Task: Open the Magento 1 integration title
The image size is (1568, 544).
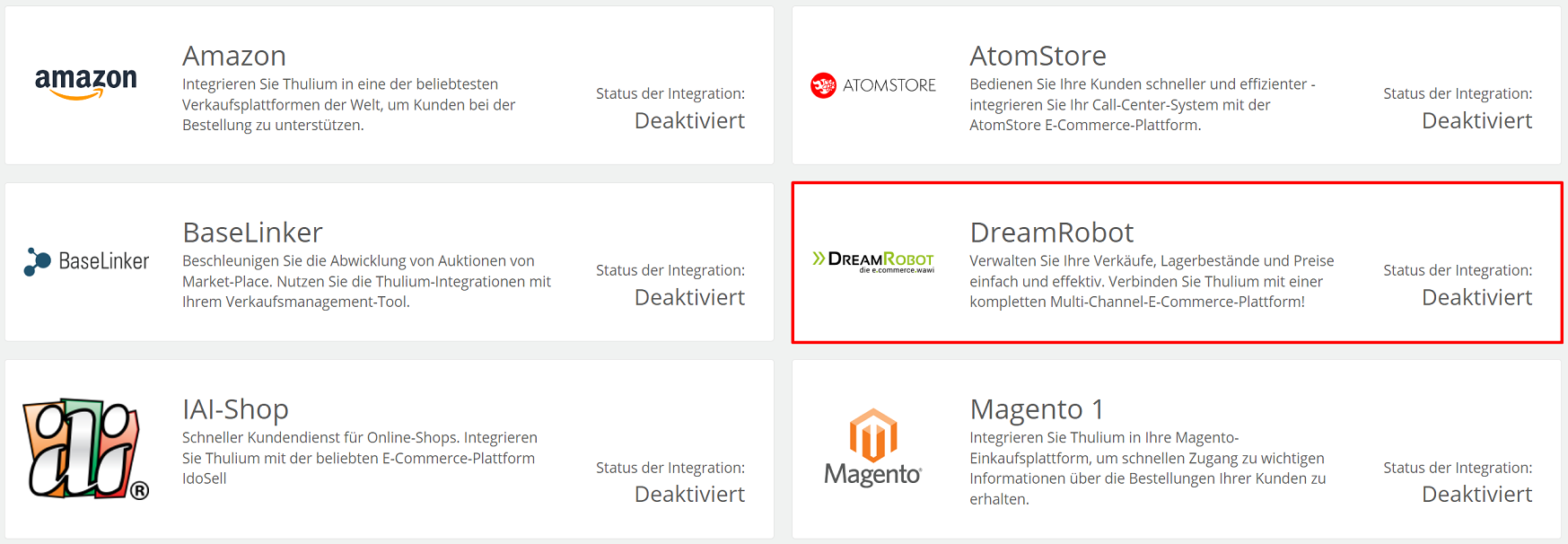Action: (x=1037, y=409)
